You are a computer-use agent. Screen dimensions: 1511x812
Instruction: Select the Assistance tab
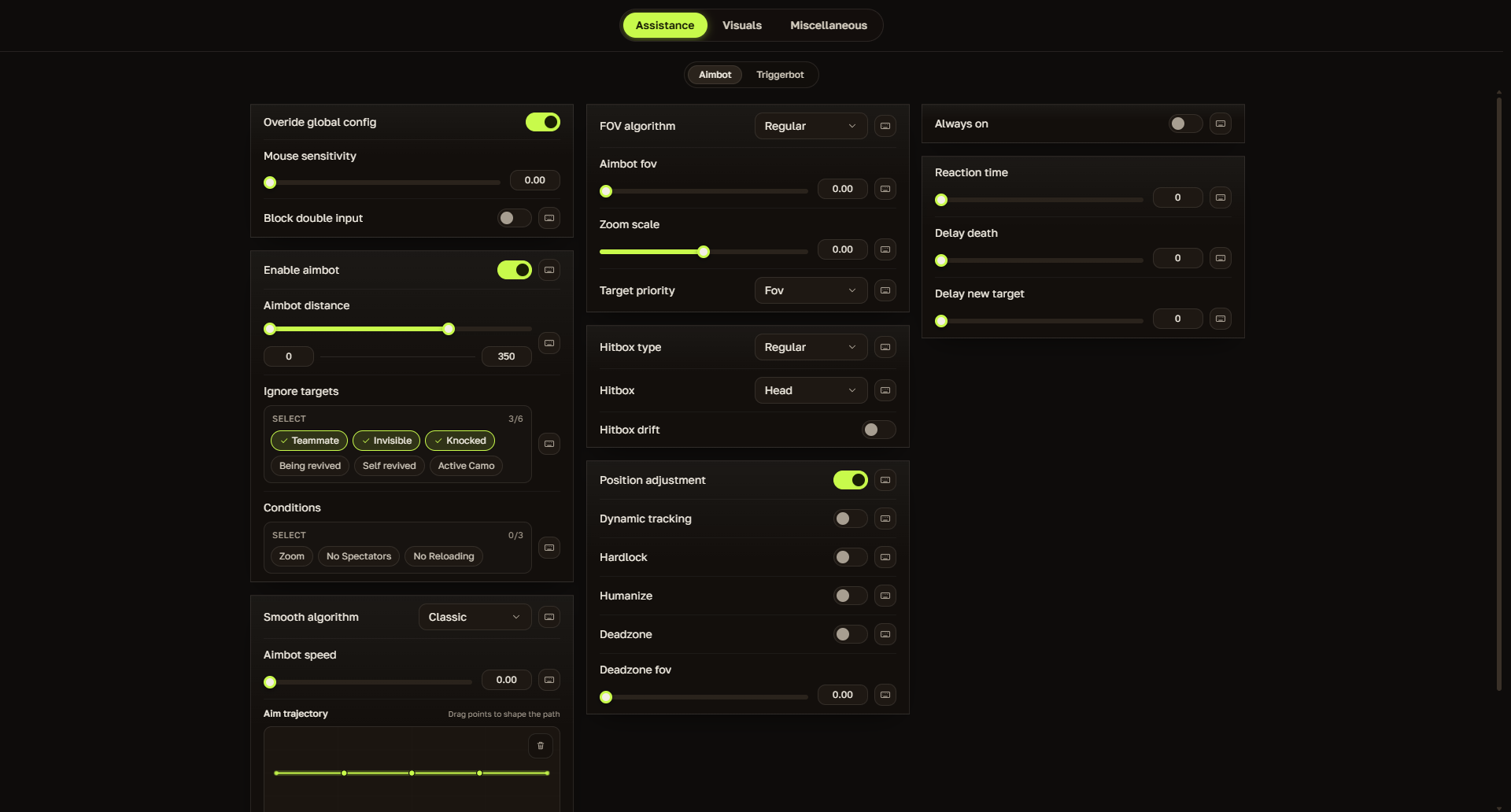665,25
